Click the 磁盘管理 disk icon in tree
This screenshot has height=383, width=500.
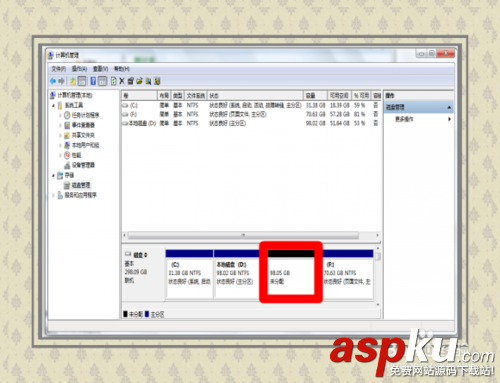click(67, 185)
